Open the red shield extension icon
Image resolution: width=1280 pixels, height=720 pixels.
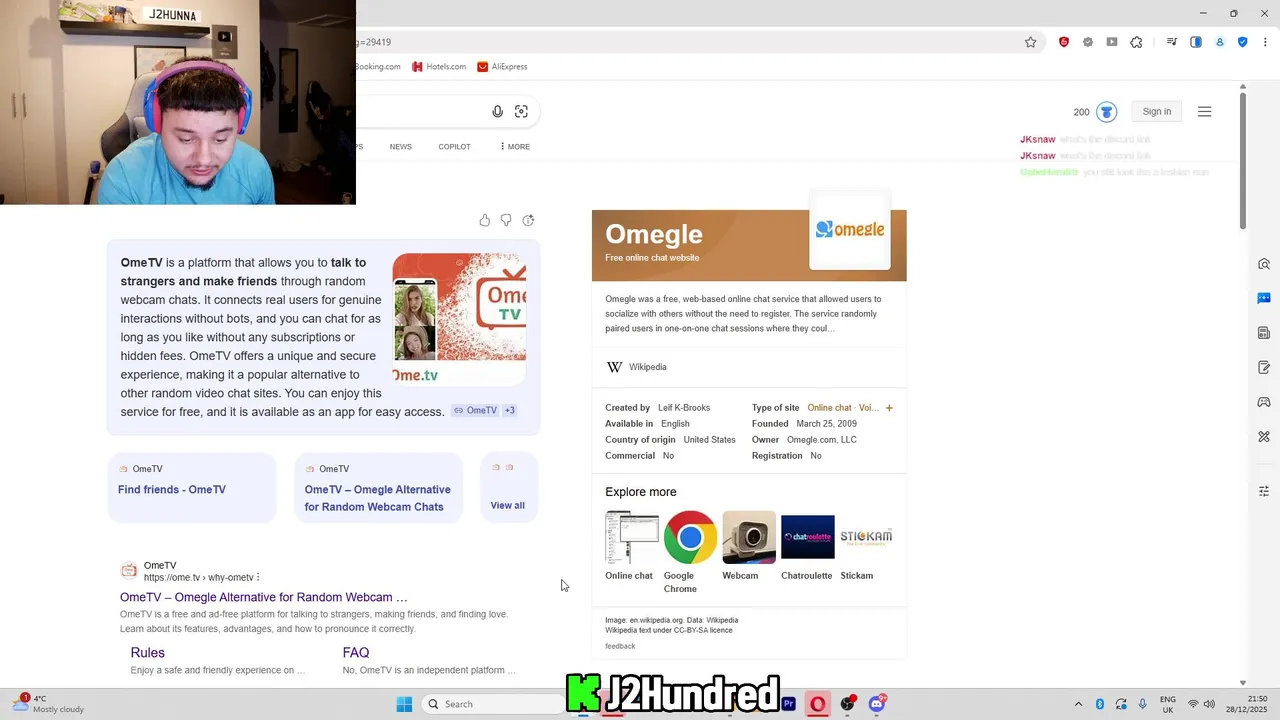(x=1063, y=42)
